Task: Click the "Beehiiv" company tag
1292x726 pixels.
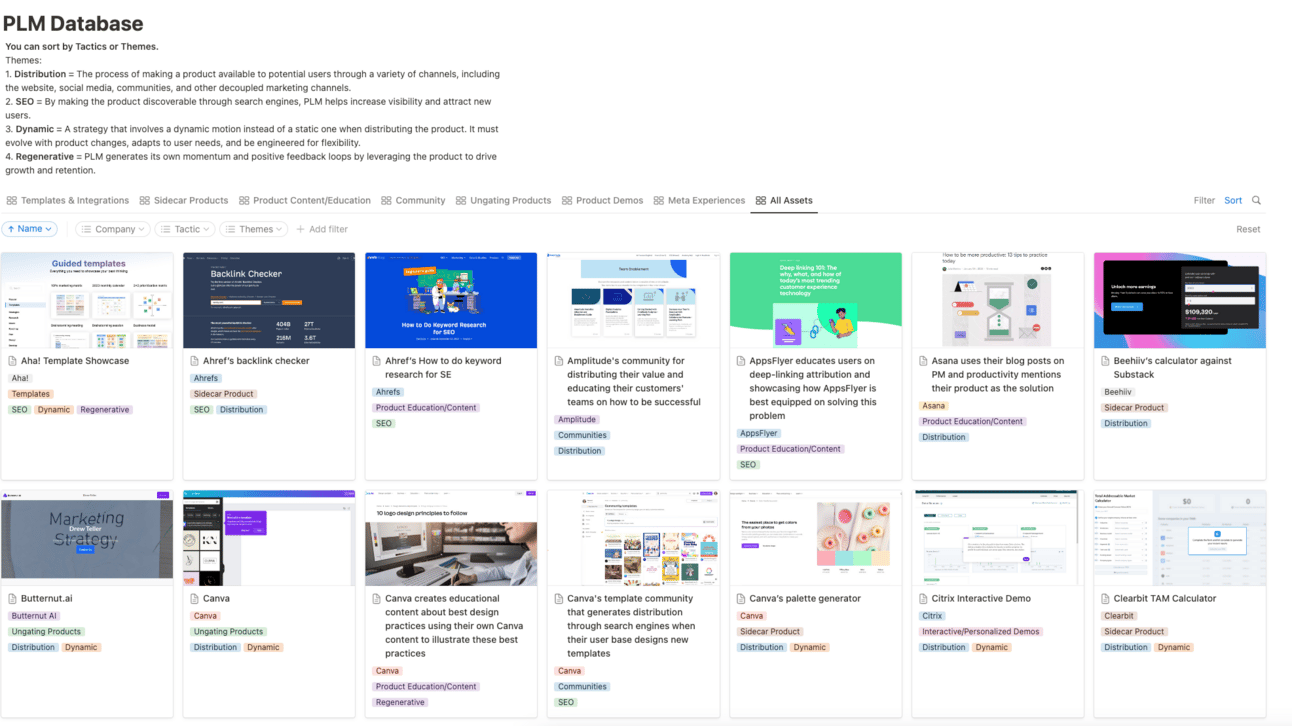Action: point(1118,392)
